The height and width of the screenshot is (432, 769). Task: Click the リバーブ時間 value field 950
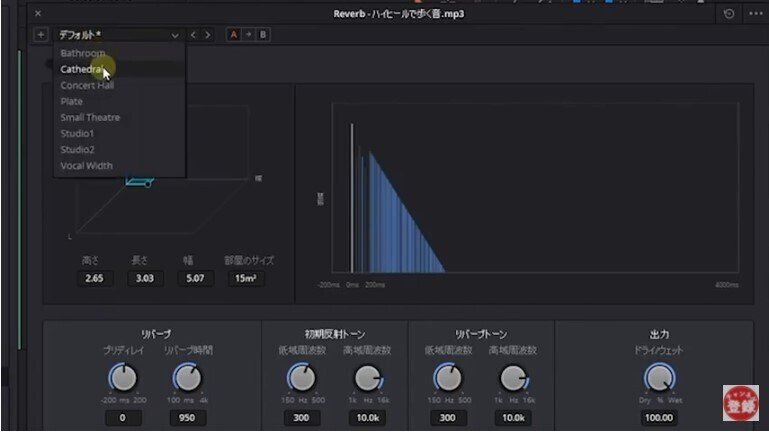click(187, 418)
